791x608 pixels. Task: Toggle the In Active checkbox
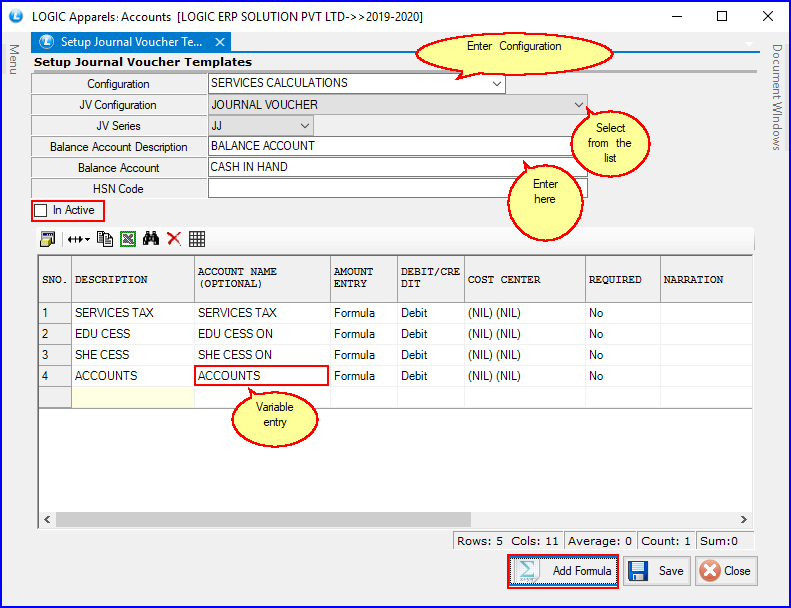41,210
